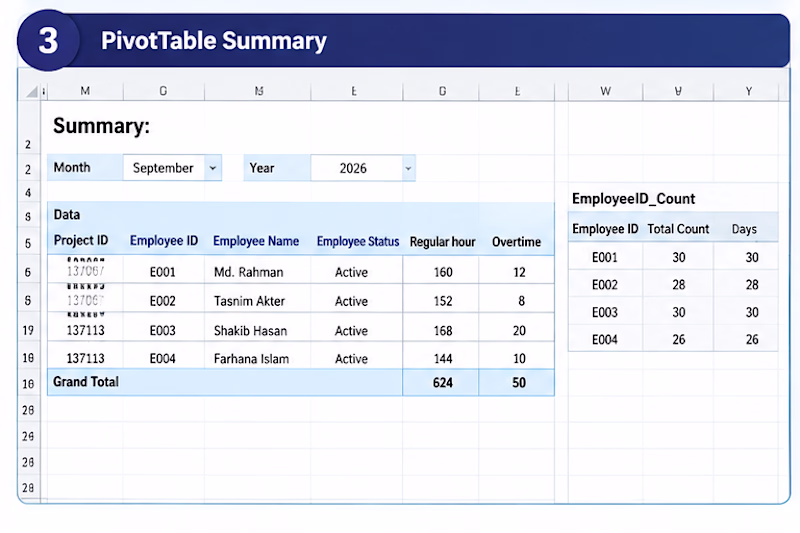Click E003 in the EmployeeID_Count table
This screenshot has width=800, height=533.
coord(605,312)
